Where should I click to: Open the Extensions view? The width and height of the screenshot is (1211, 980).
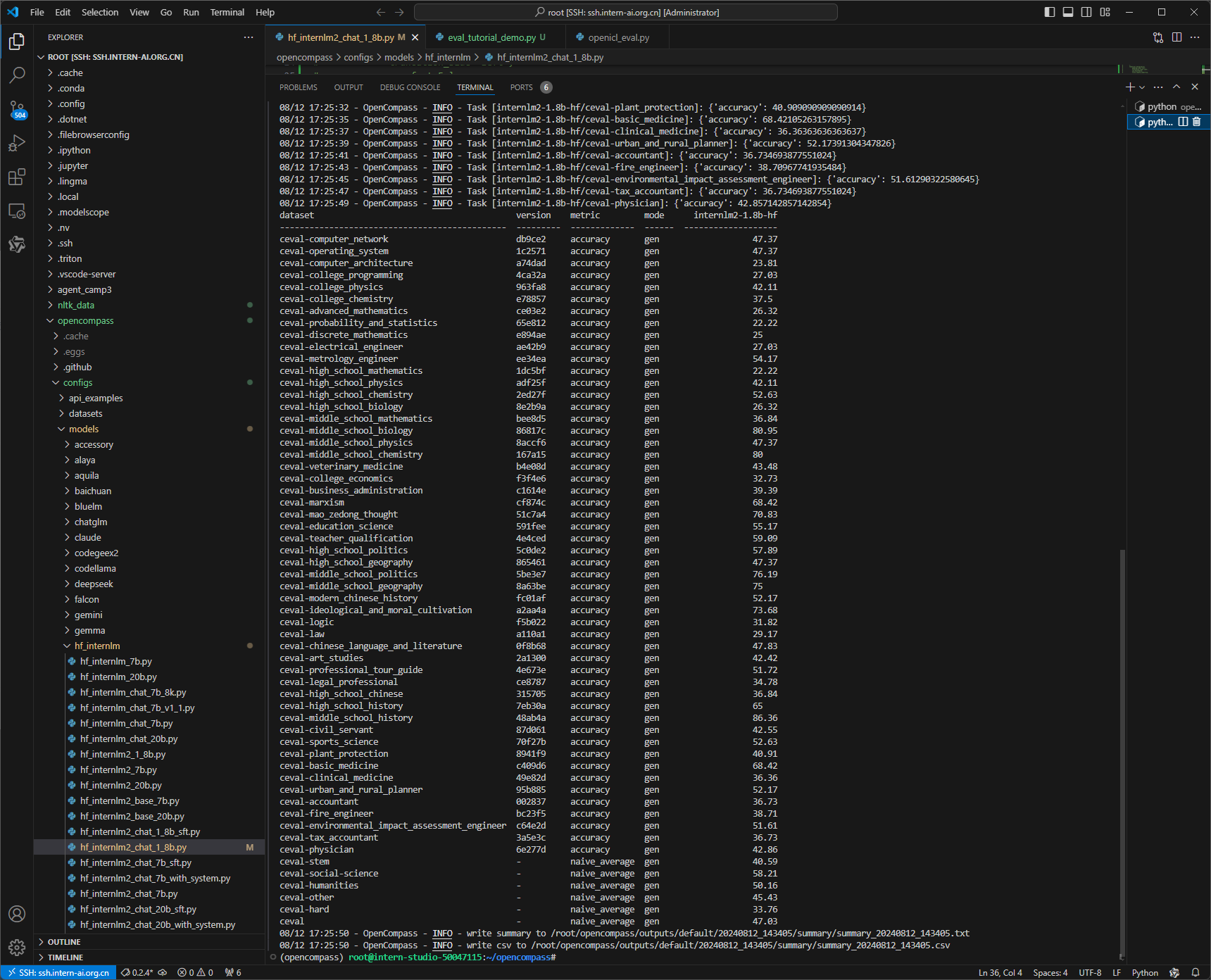click(x=17, y=177)
